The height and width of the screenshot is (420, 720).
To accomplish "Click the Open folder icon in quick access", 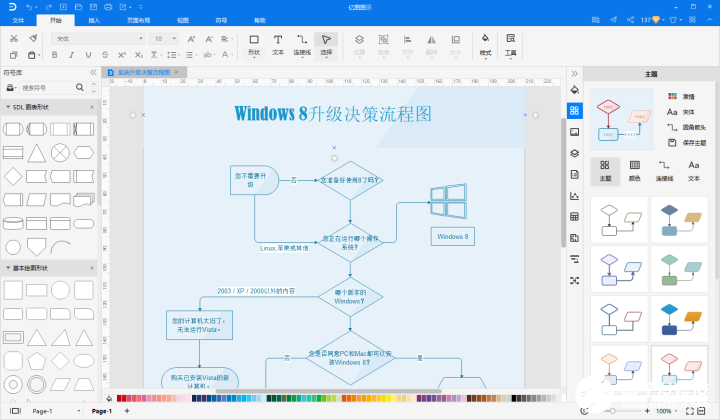I will click(79, 7).
